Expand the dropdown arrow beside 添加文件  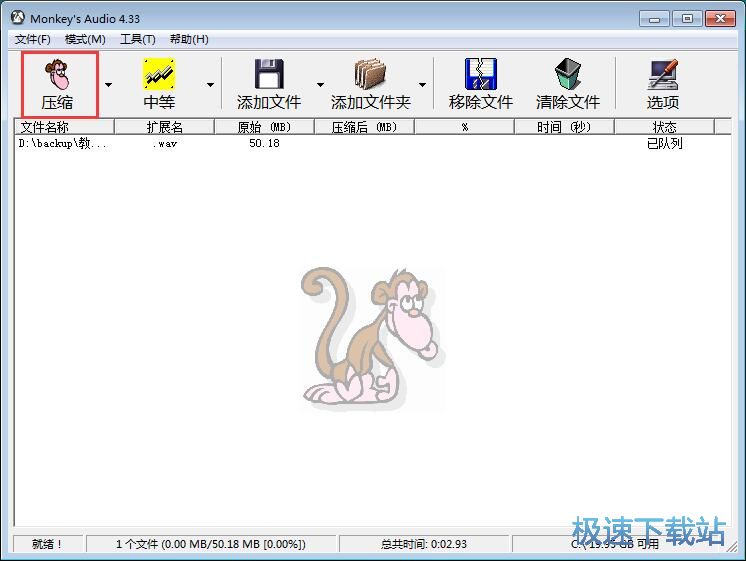[x=320, y=85]
